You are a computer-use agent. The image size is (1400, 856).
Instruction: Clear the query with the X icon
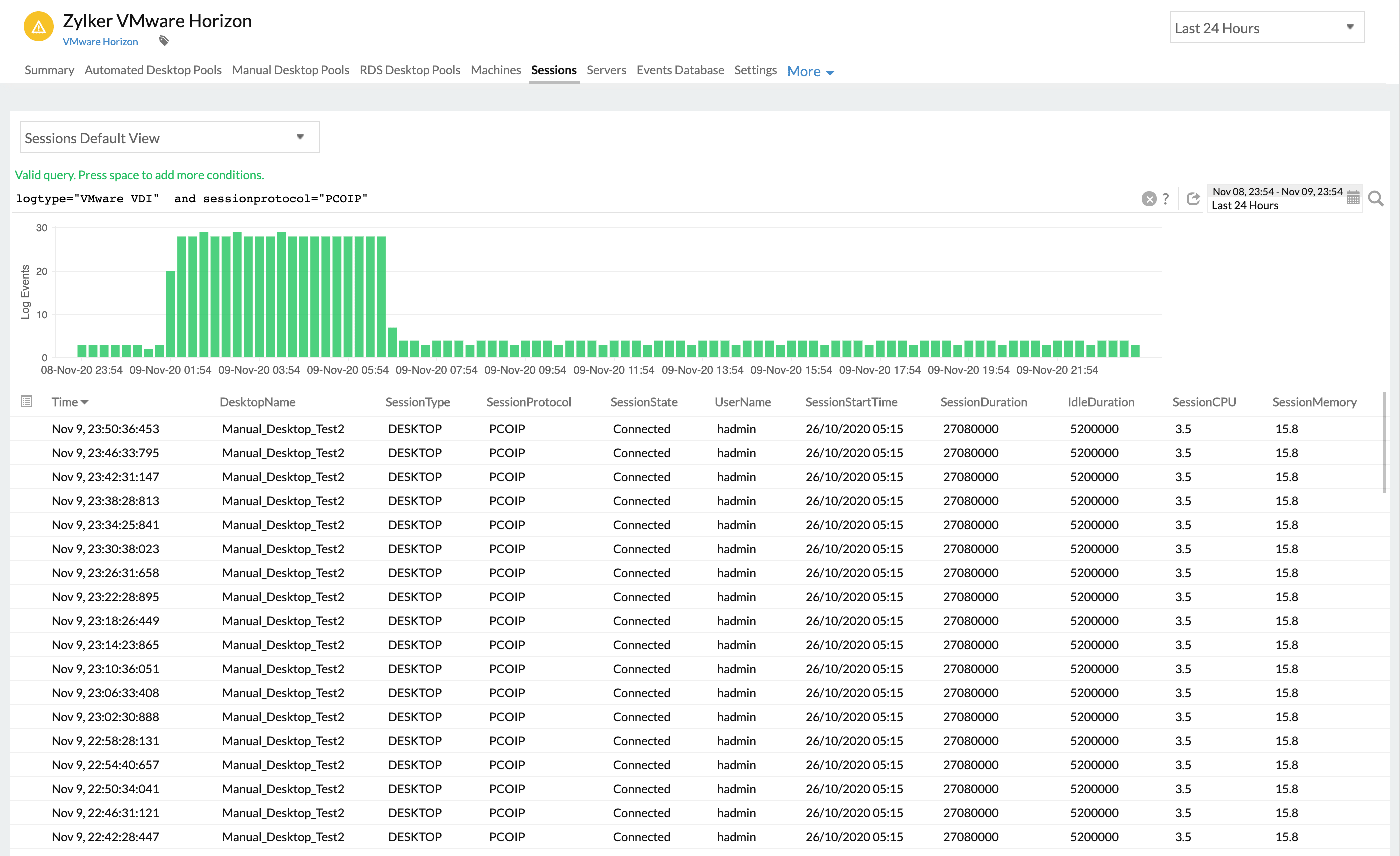click(x=1149, y=199)
